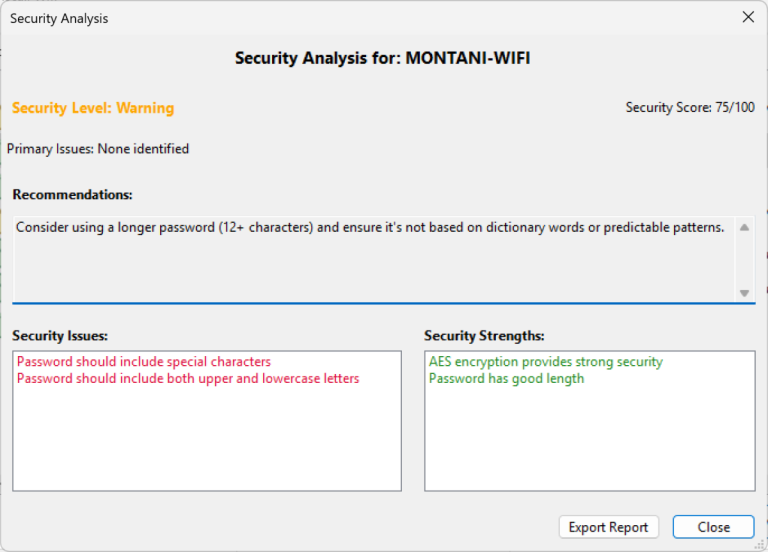Click the Security Issues heading label

pyautogui.click(x=60, y=336)
